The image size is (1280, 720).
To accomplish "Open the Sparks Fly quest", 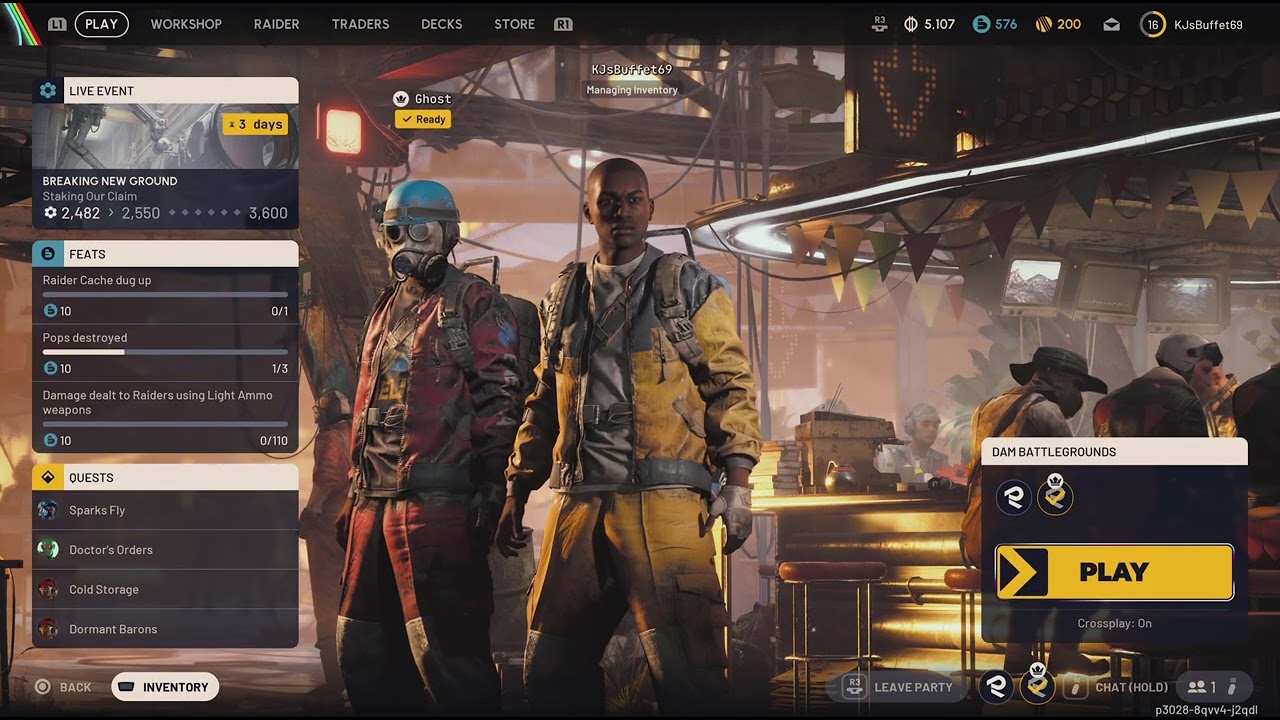I will pyautogui.click(x=165, y=510).
